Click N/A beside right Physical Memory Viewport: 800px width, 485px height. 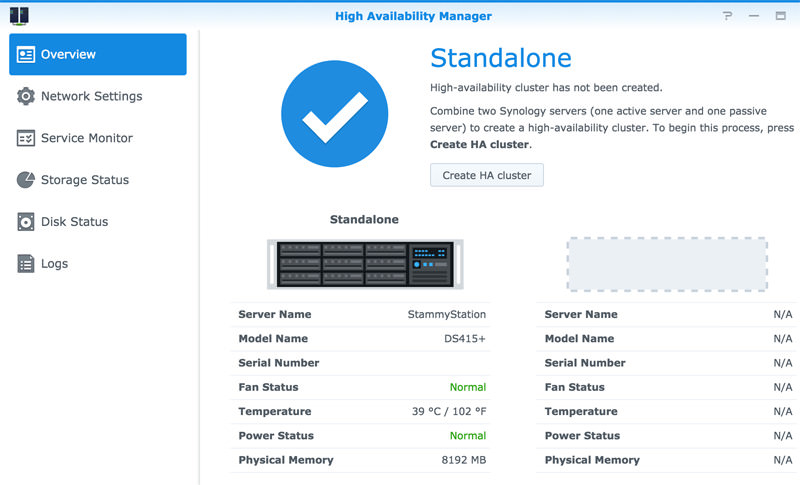tap(783, 460)
